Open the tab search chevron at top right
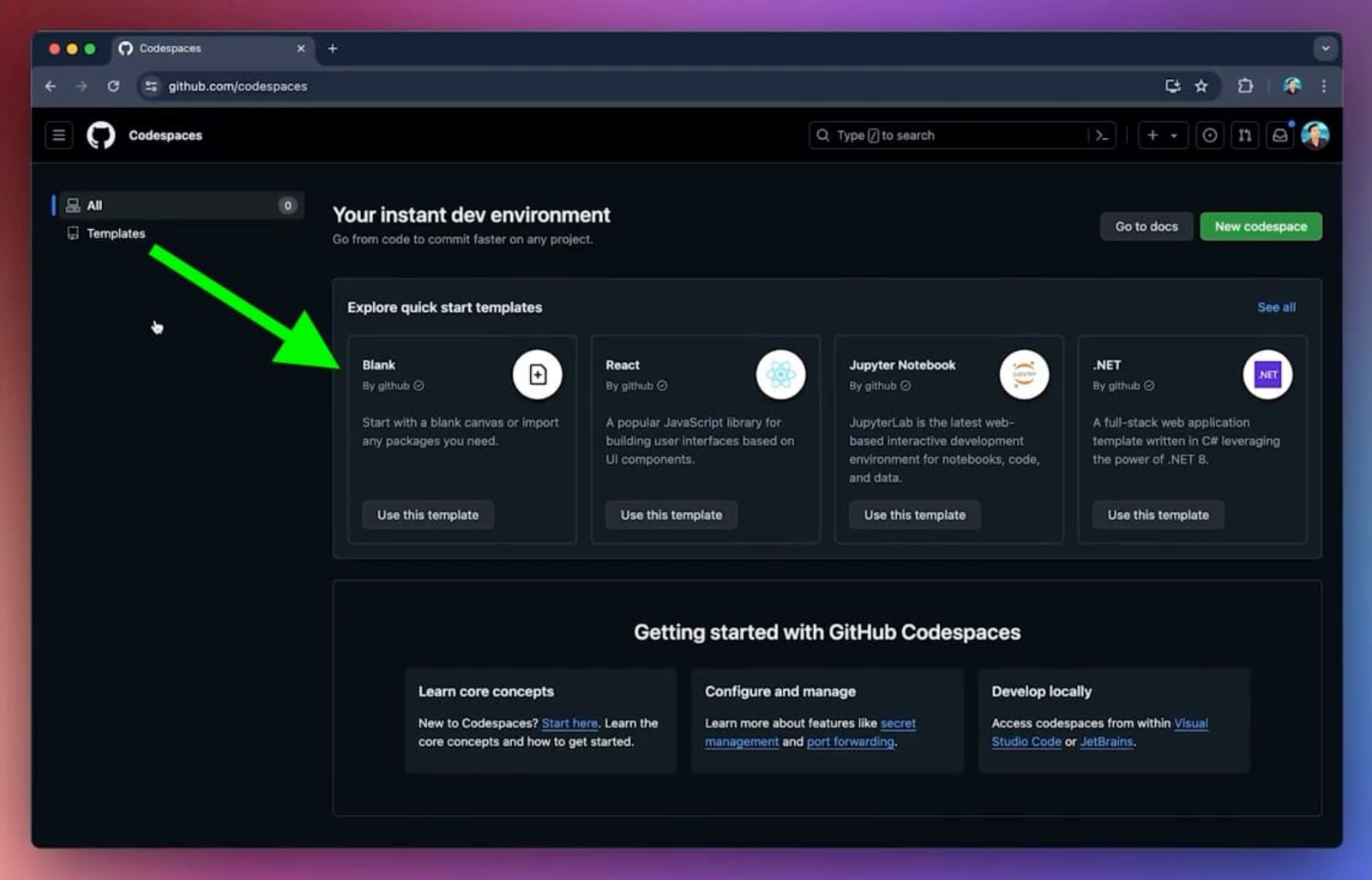1372x880 pixels. coord(1325,48)
